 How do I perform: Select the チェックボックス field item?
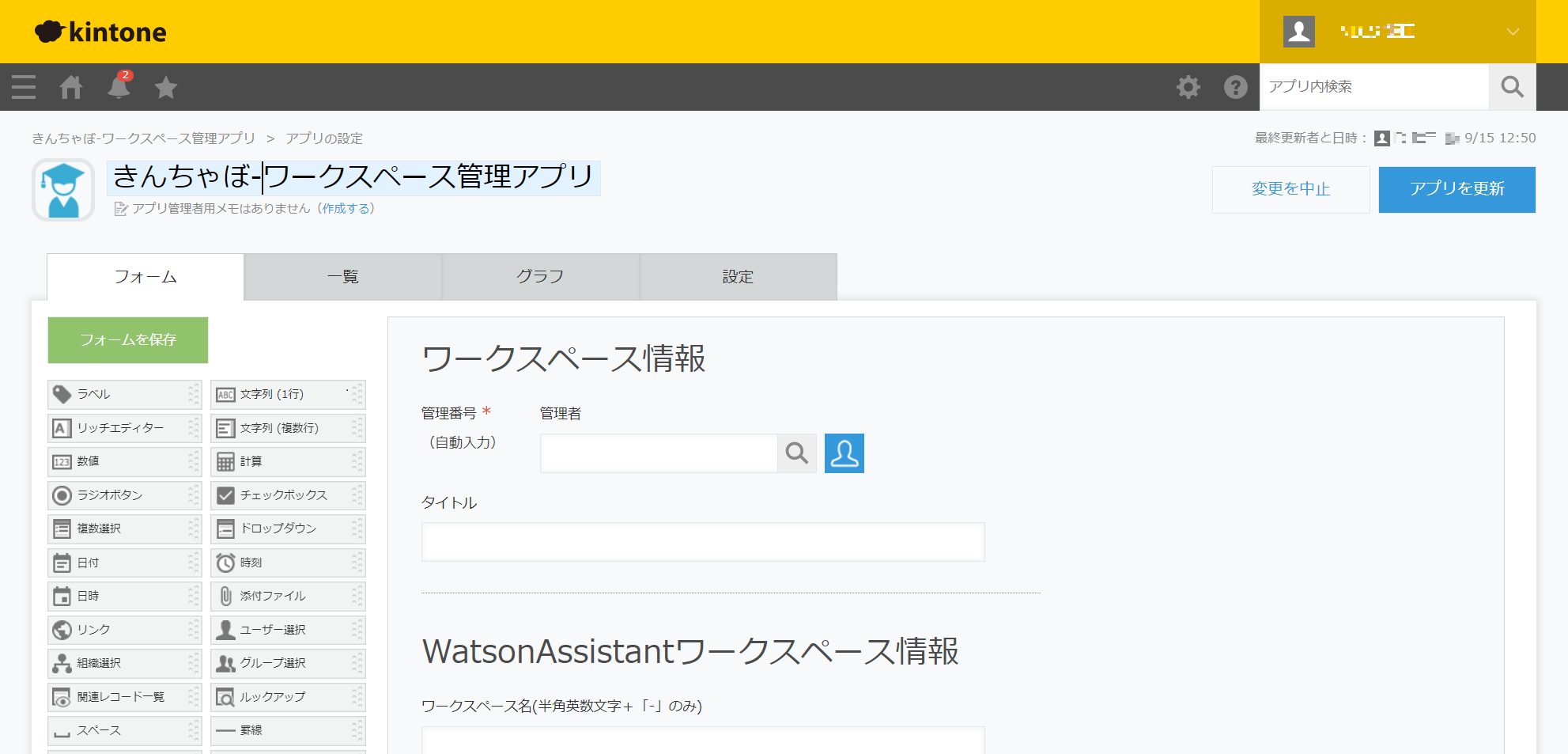[287, 495]
